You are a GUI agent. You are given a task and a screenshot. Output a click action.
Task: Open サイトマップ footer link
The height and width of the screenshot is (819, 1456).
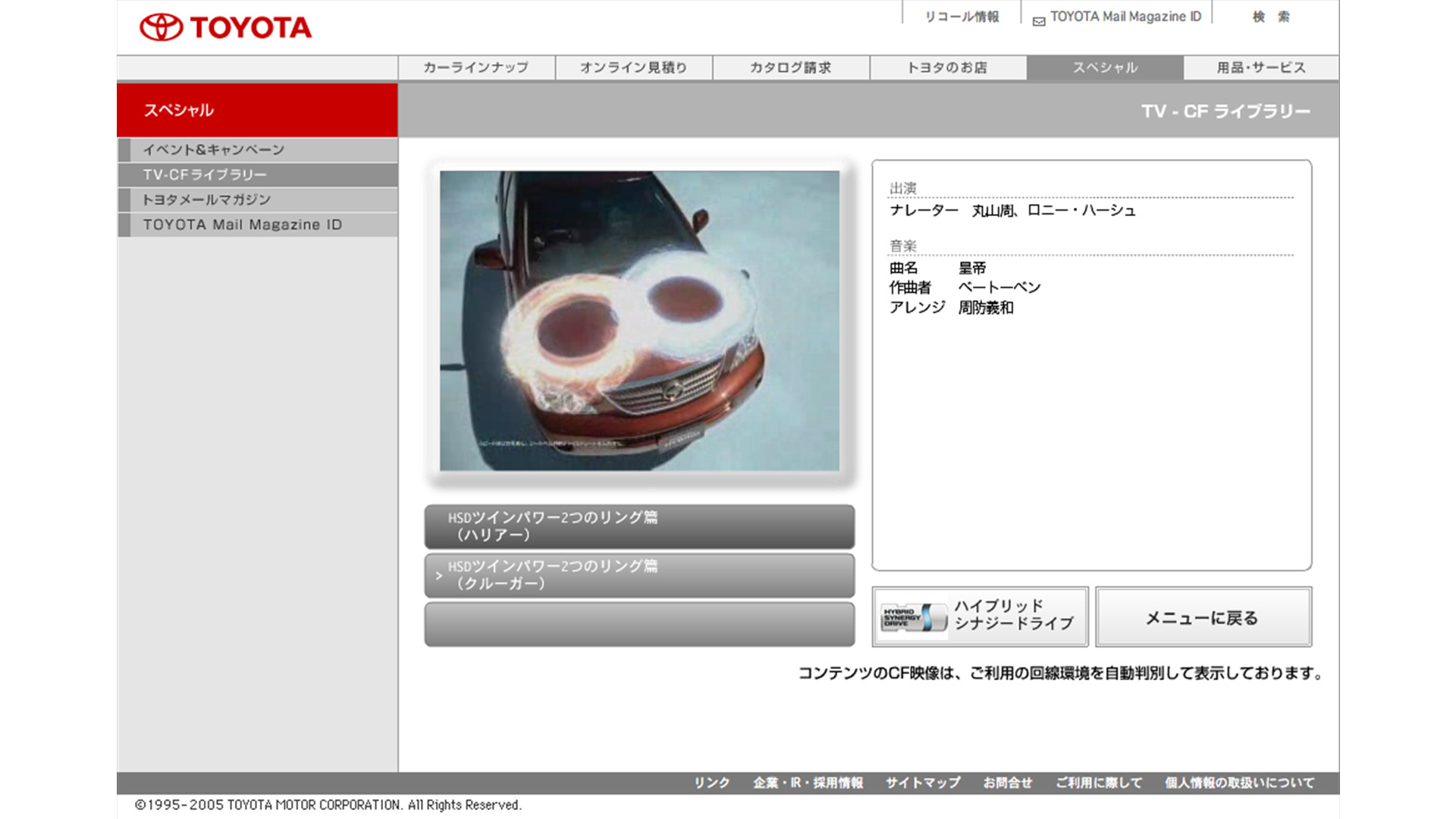click(x=923, y=783)
